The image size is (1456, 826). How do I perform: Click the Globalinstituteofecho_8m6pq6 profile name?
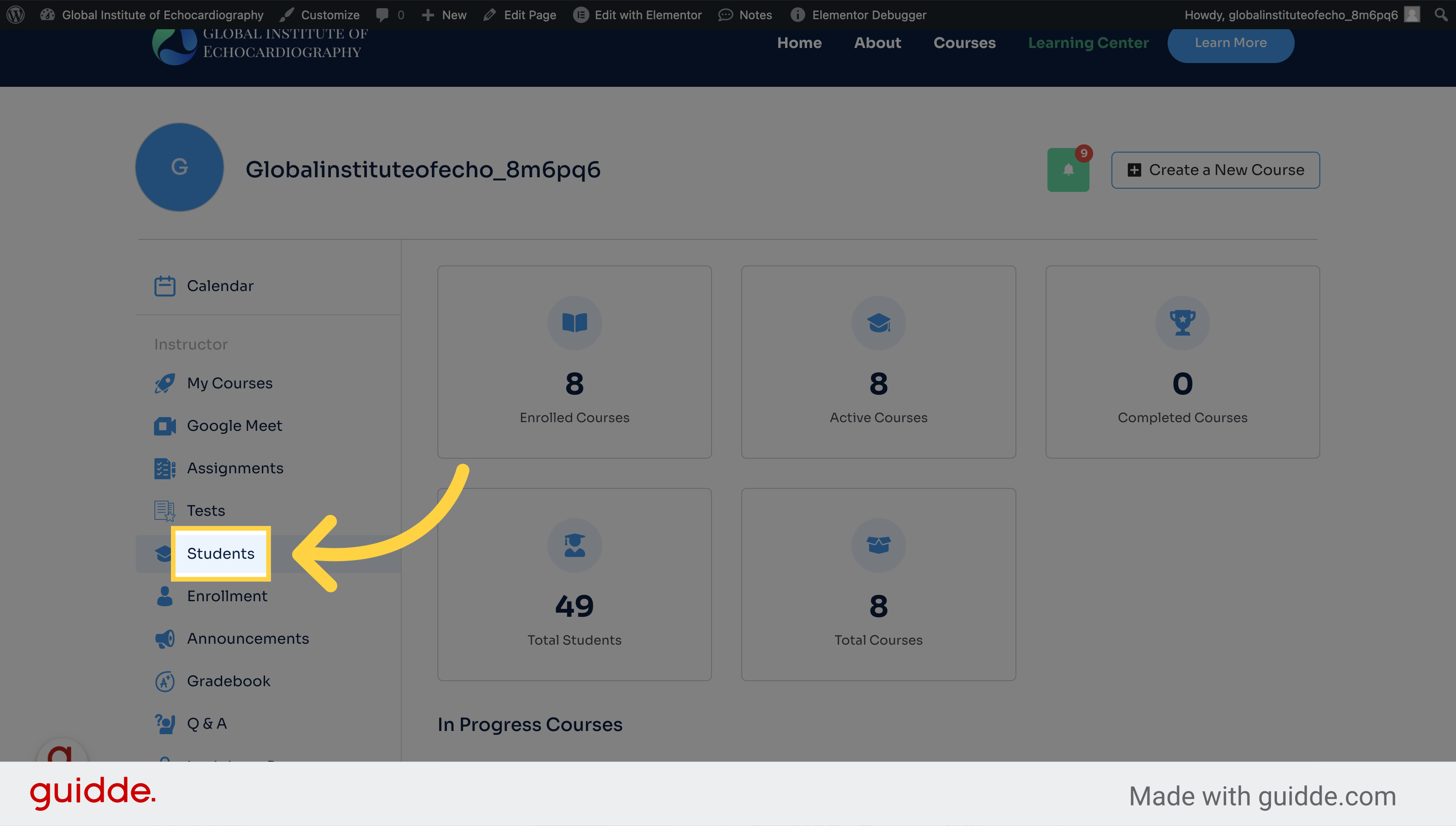[x=423, y=169]
